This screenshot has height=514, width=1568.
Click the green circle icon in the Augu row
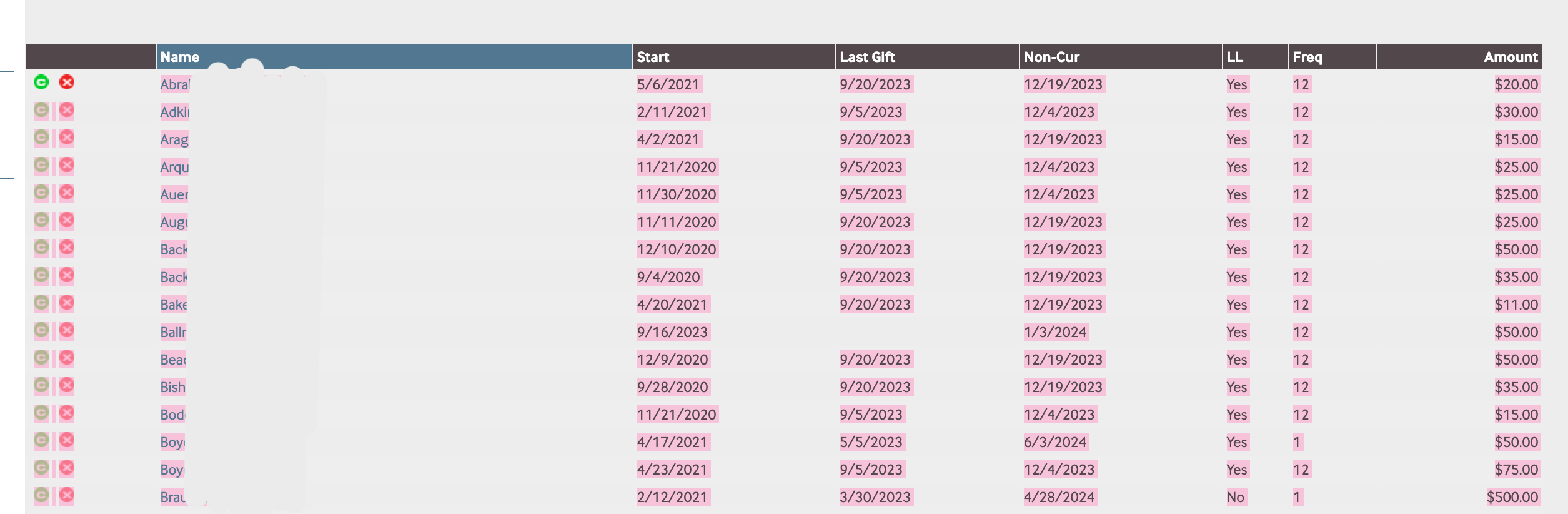pyautogui.click(x=41, y=220)
